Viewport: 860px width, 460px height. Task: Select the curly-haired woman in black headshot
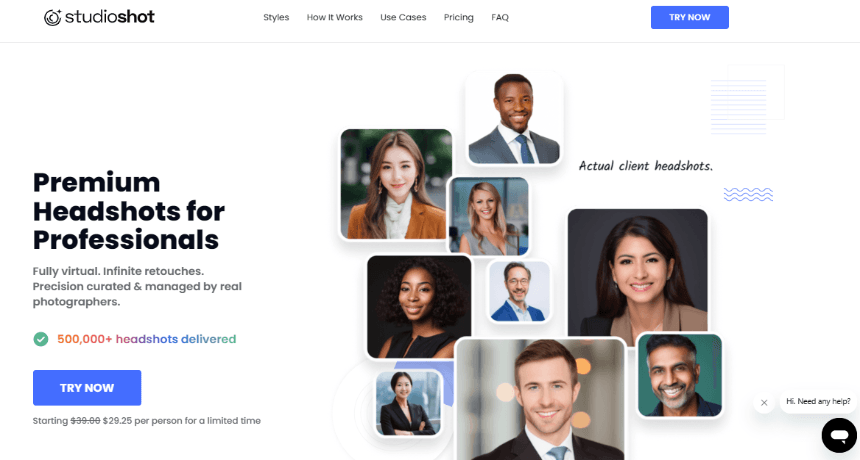tap(419, 306)
